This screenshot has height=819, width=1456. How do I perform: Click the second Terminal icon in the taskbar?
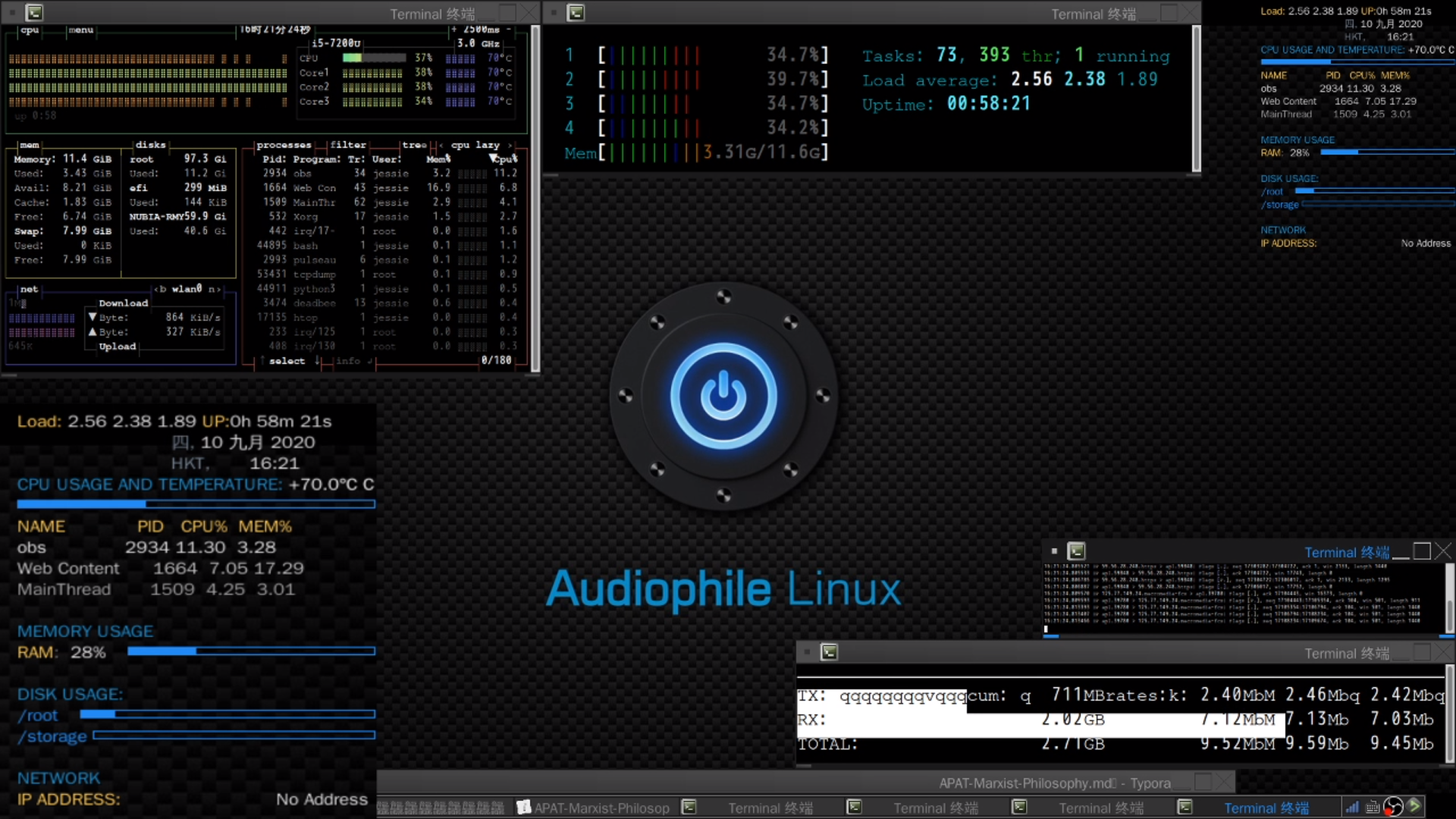point(854,808)
